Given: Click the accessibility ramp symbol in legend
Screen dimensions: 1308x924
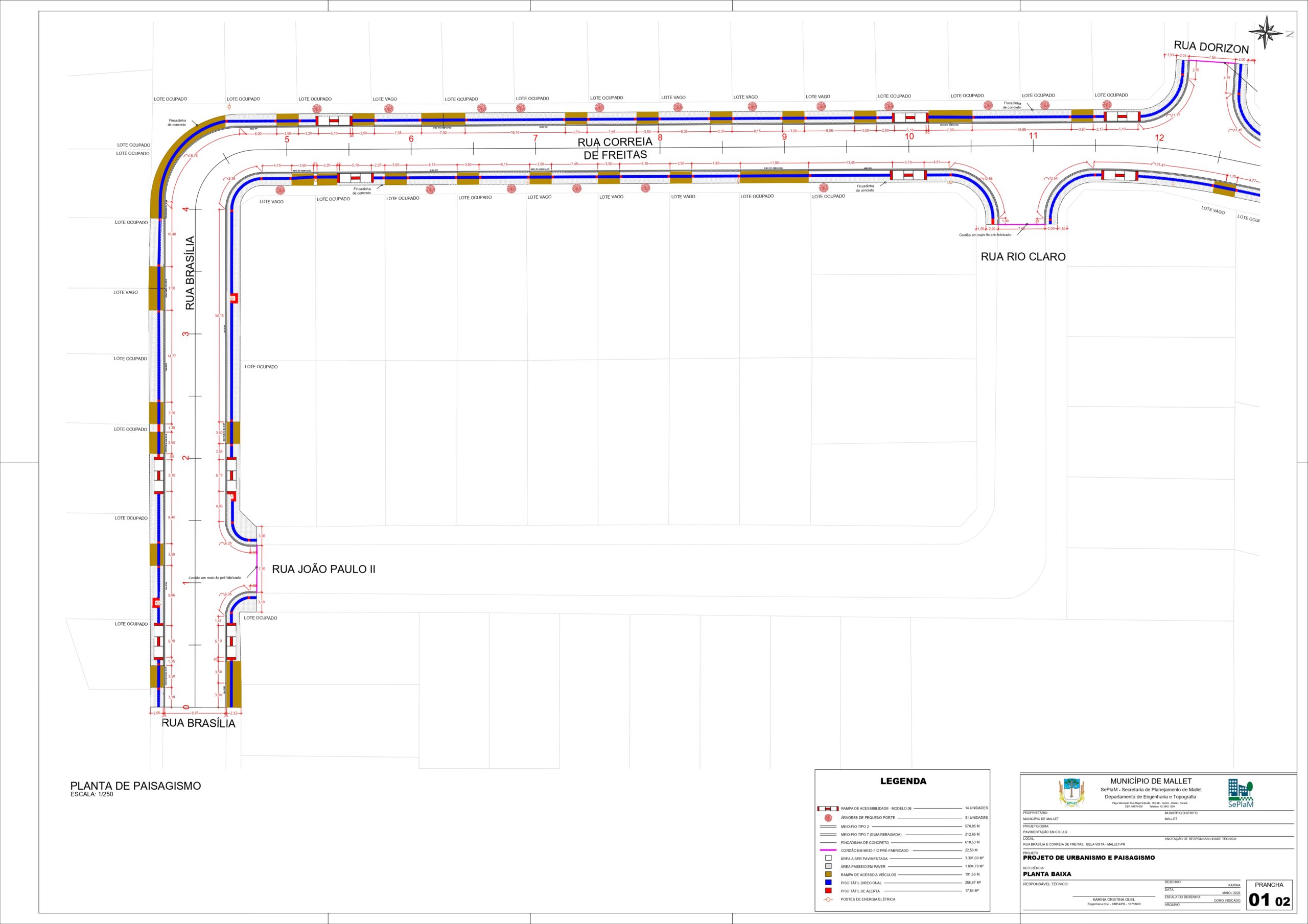Looking at the screenshot, I should tap(829, 809).
